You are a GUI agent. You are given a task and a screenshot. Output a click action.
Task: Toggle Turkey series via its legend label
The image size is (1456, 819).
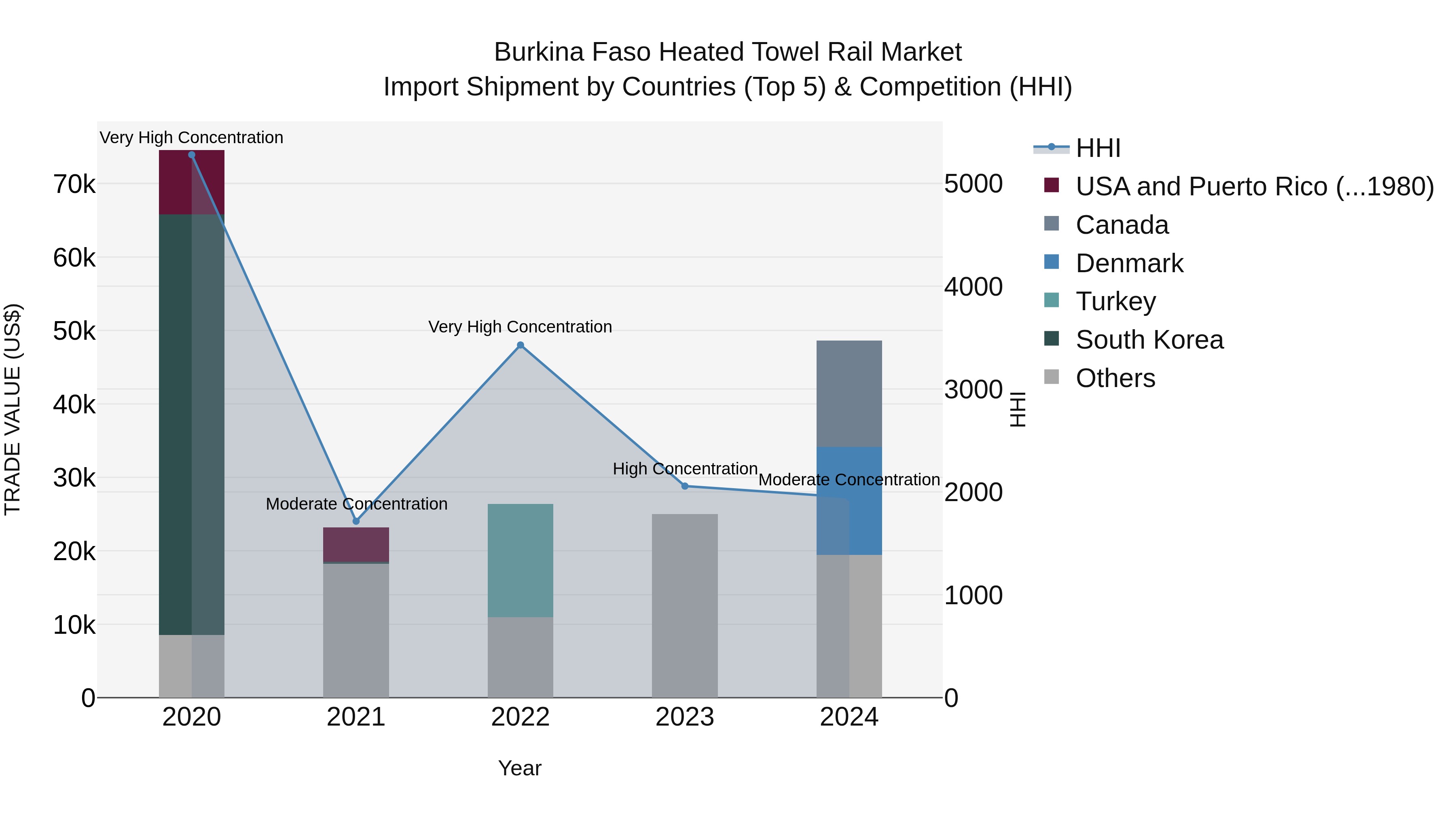click(x=1116, y=301)
